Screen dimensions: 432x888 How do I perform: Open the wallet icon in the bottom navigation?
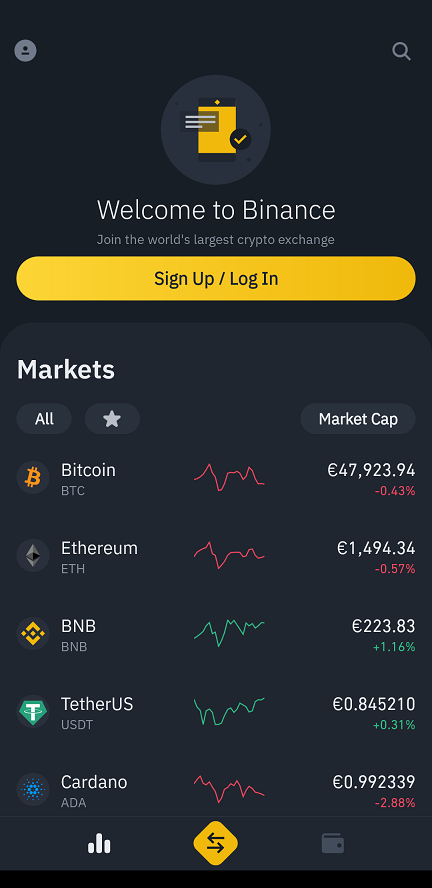(x=332, y=843)
